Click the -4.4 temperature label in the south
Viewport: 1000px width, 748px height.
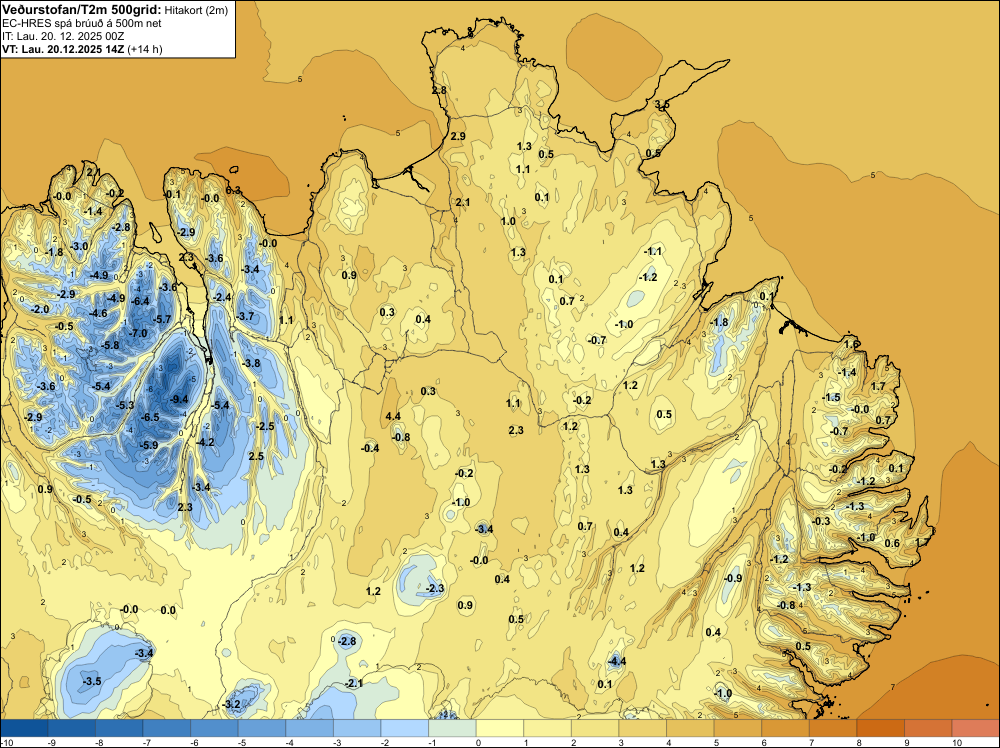(617, 661)
